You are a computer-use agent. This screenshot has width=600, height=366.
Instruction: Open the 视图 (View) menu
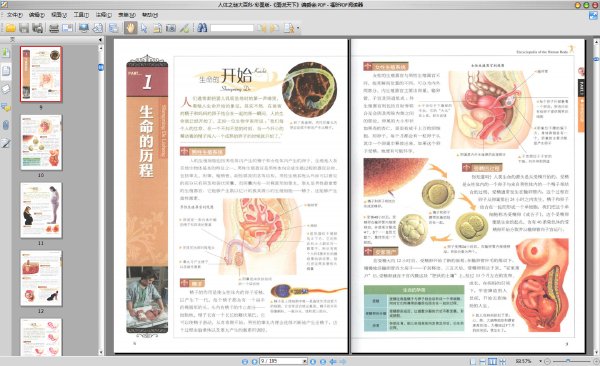[x=59, y=15]
